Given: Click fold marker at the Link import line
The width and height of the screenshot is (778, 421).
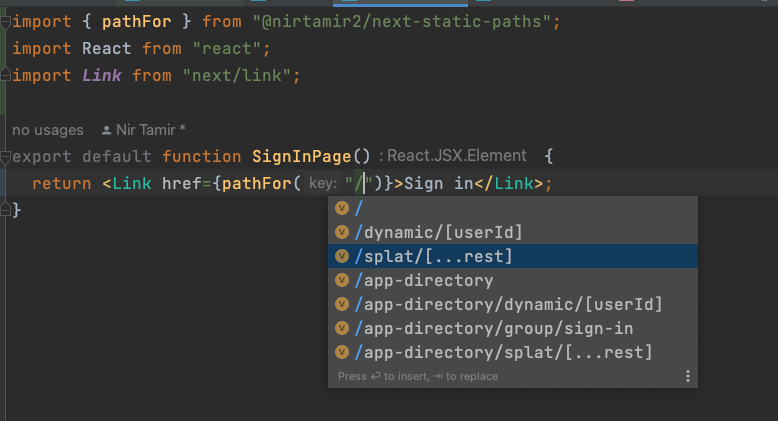Looking at the screenshot, I should coord(5,75).
